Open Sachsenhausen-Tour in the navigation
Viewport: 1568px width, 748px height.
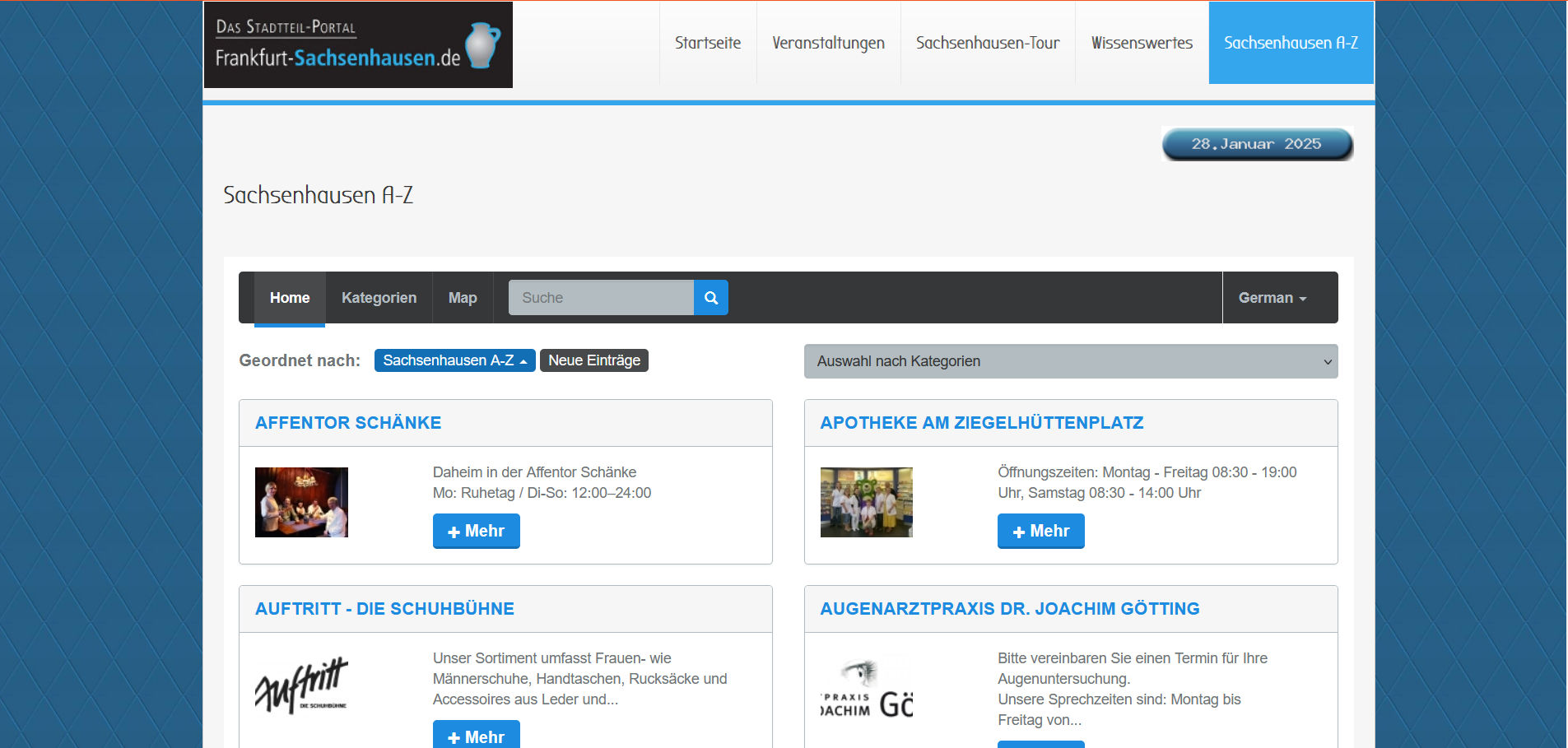tap(988, 43)
